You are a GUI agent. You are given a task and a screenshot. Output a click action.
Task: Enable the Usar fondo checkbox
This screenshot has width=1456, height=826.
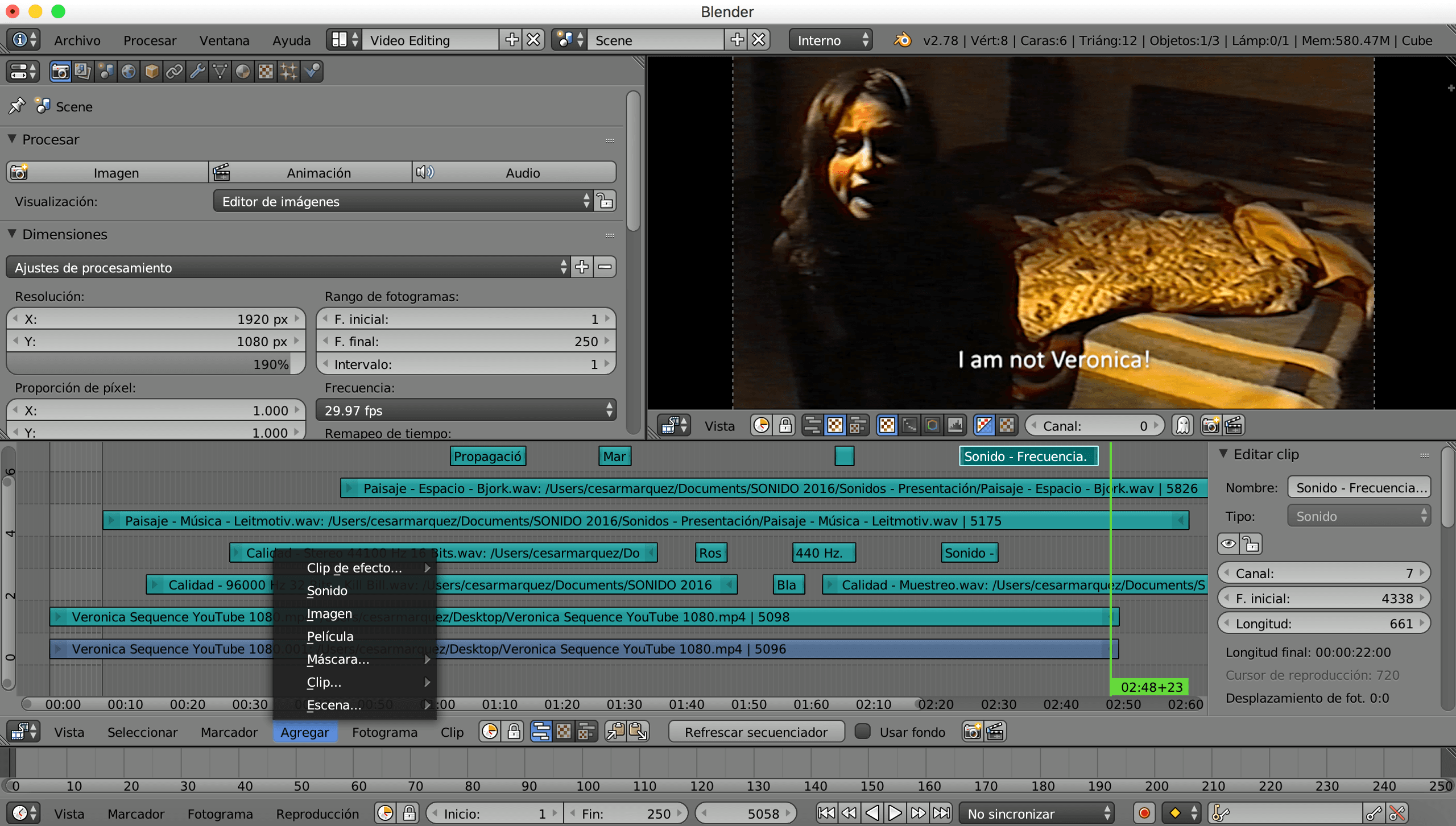coord(863,732)
